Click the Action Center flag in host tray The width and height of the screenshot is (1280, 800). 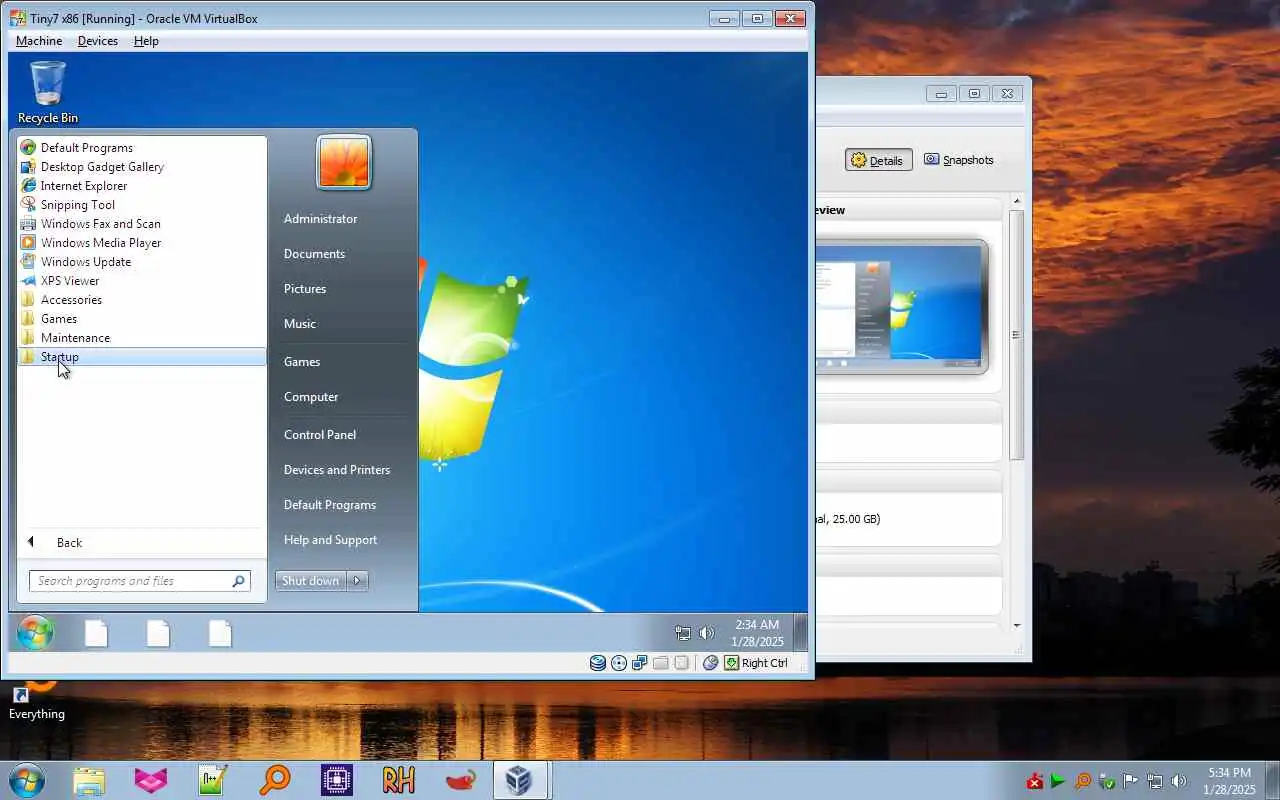1131,781
